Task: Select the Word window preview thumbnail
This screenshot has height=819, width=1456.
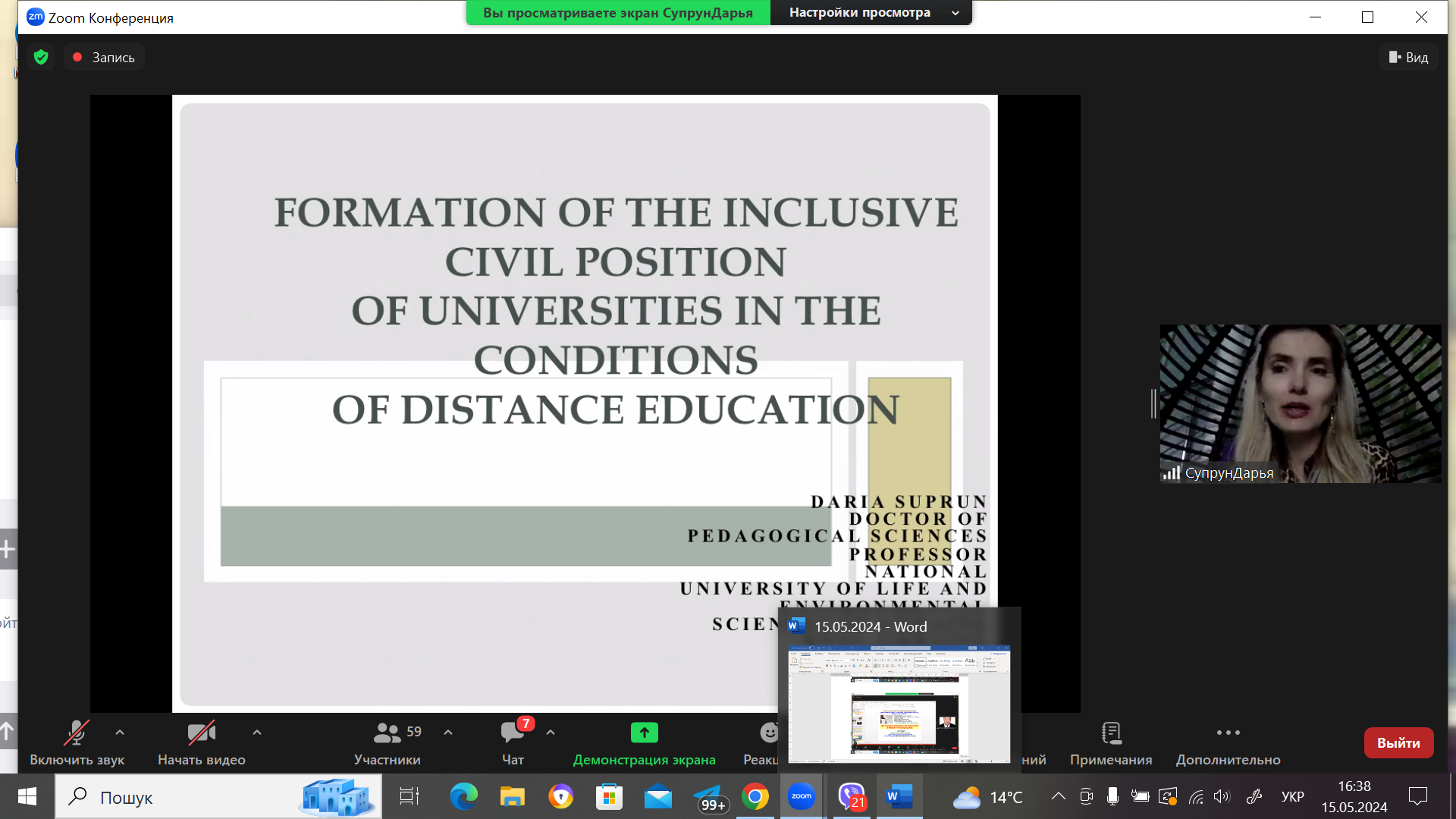Action: 899,704
